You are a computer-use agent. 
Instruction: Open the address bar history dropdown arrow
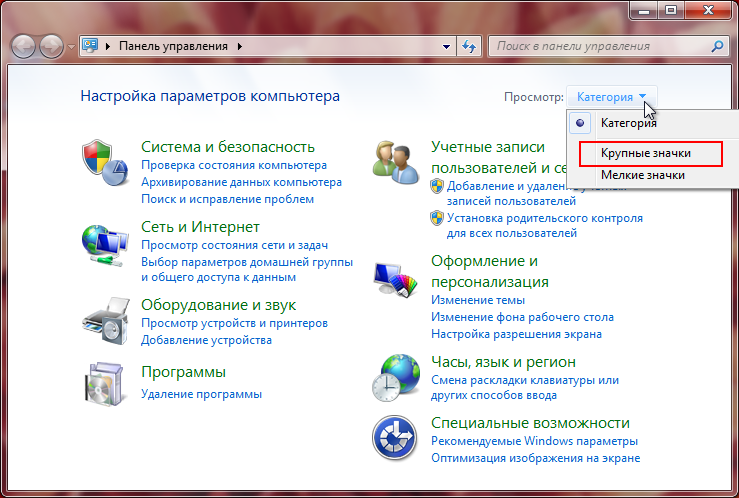pyautogui.click(x=446, y=47)
